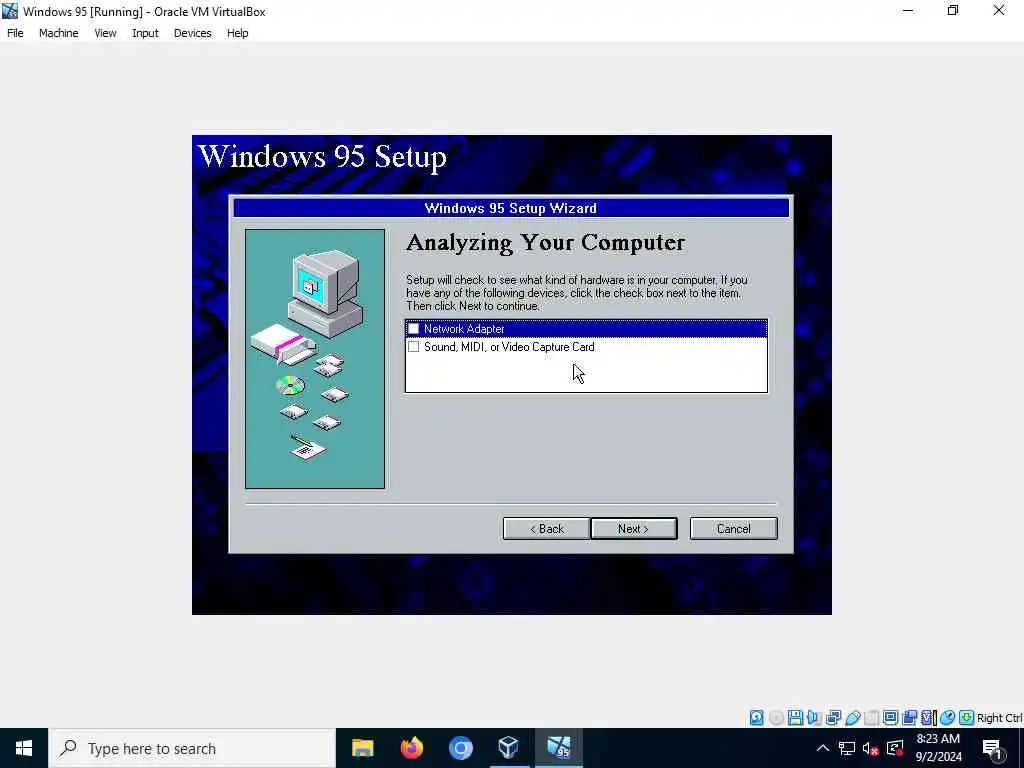Check the Sound, MIDI, or Video Capture Card box
Image resolution: width=1024 pixels, height=768 pixels.
pyautogui.click(x=413, y=347)
